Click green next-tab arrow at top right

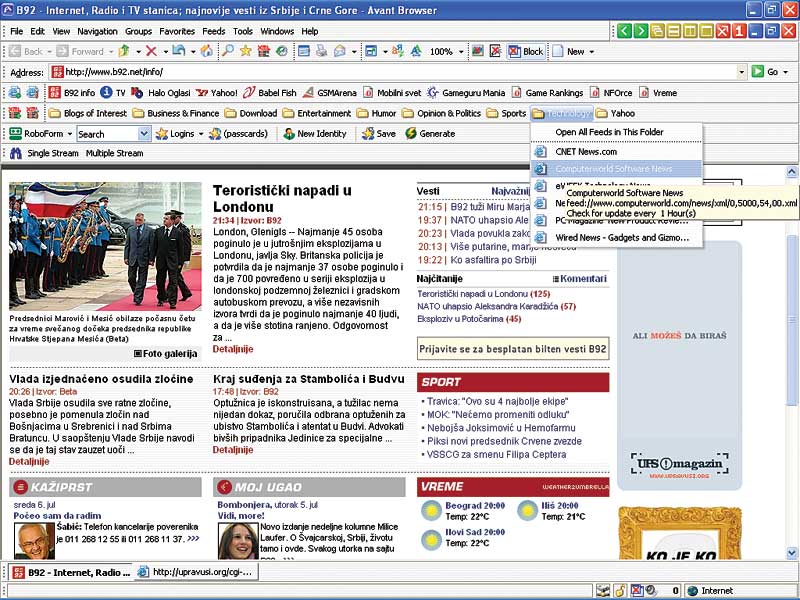pyautogui.click(x=641, y=31)
